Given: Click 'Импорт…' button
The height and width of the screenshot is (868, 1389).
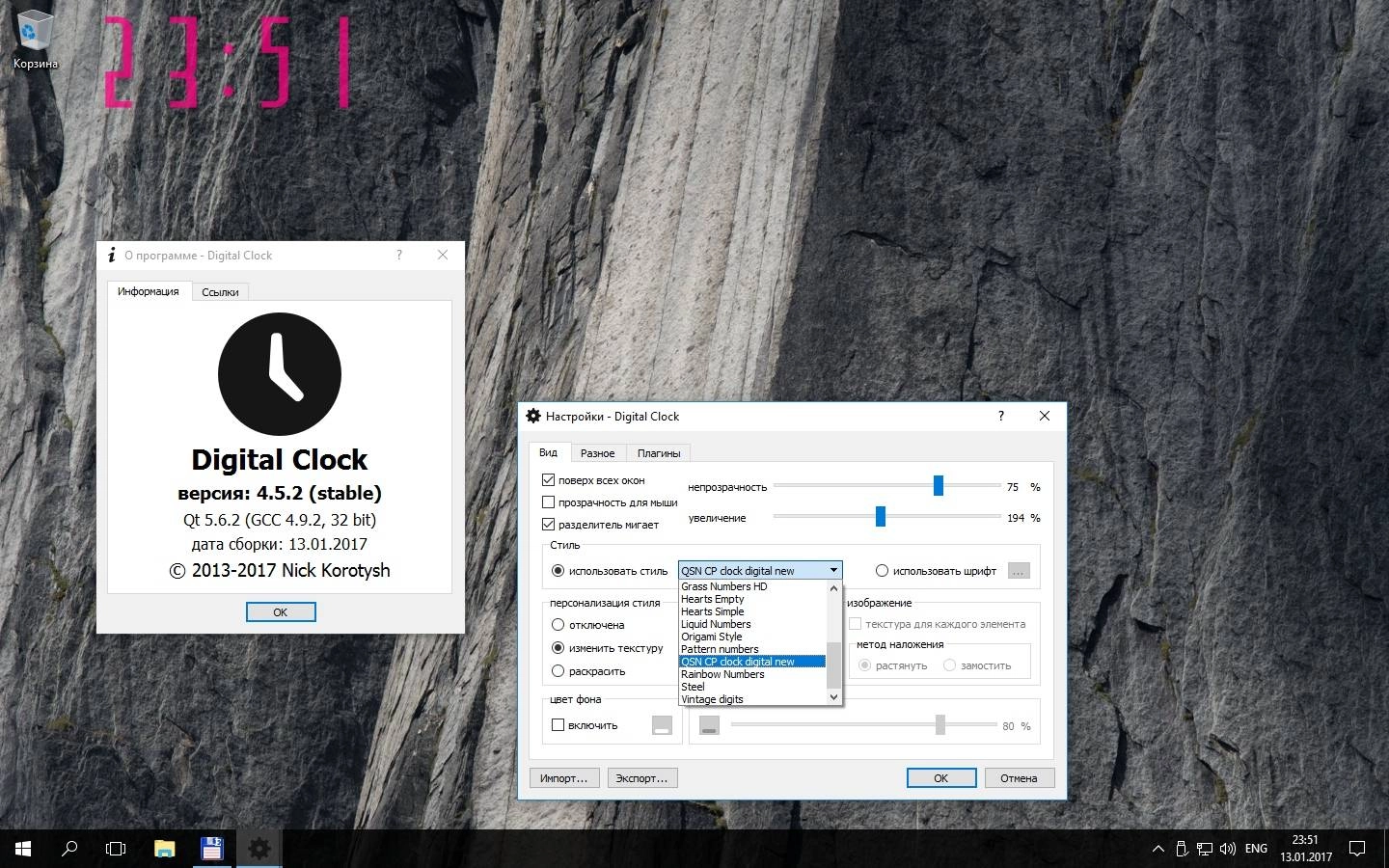Looking at the screenshot, I should tap(564, 778).
